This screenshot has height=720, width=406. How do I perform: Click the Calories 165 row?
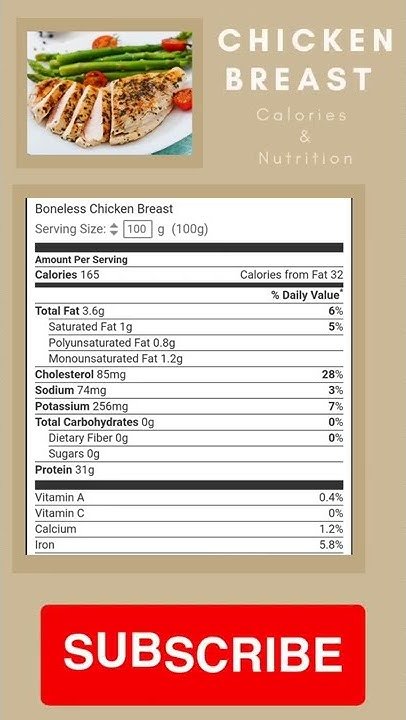189,275
